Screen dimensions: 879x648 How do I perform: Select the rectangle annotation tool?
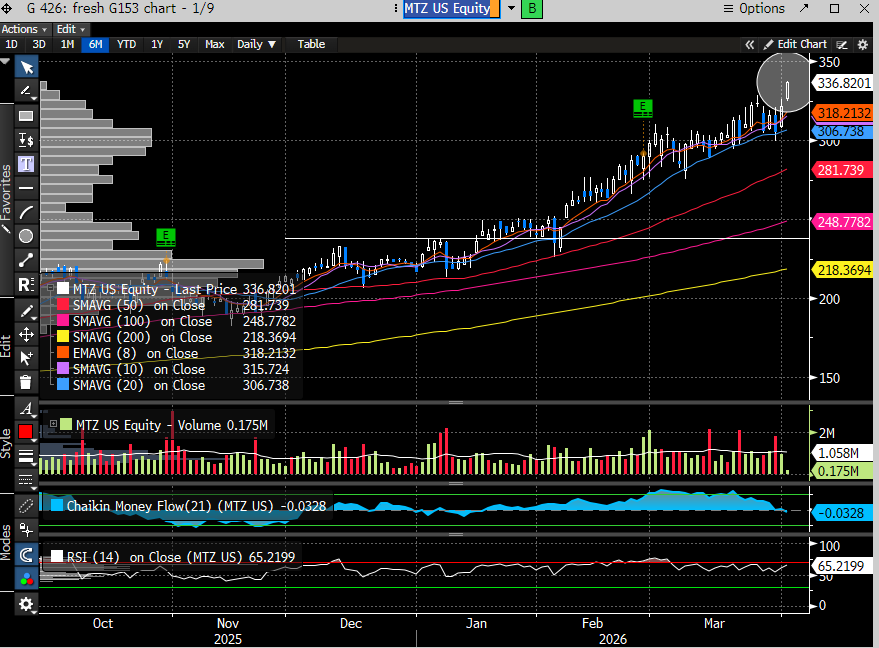coord(26,115)
